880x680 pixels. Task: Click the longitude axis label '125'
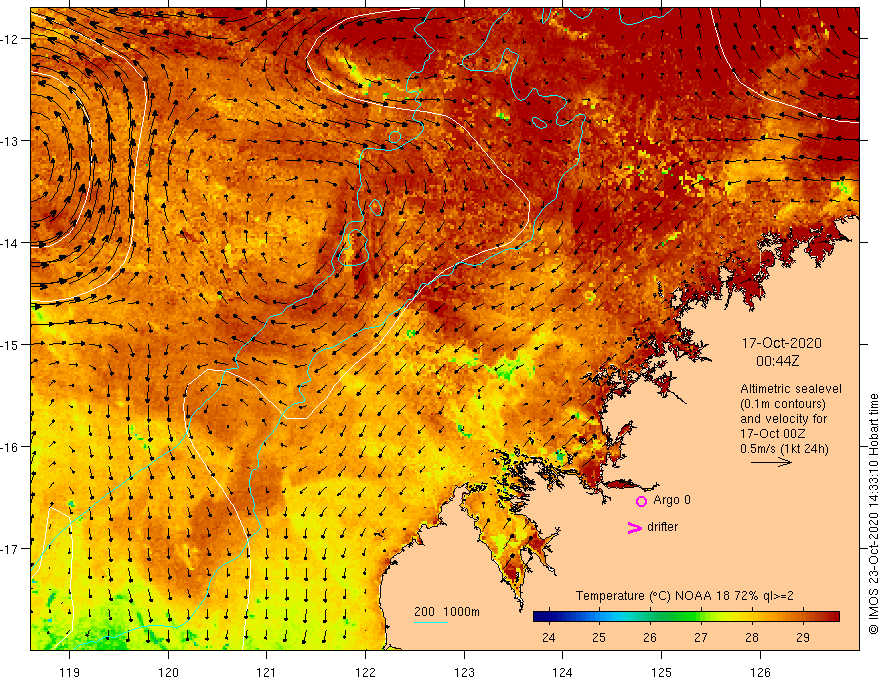(661, 672)
